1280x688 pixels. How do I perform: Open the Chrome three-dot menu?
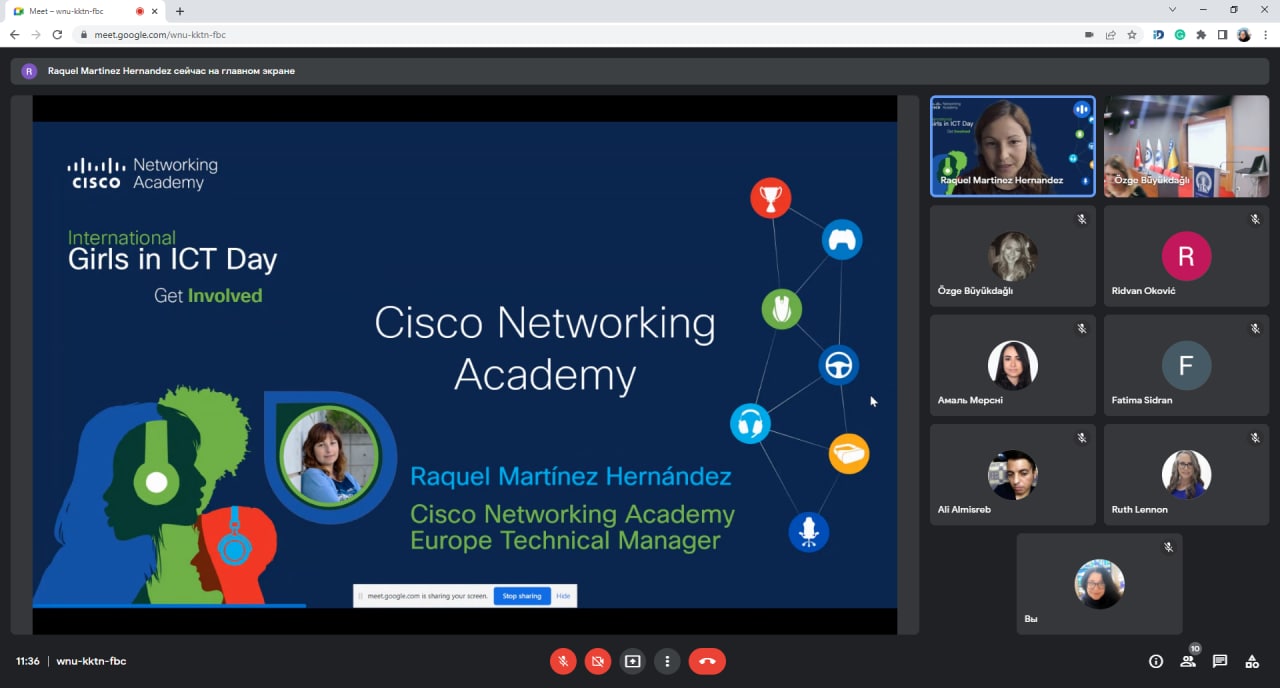point(1264,35)
